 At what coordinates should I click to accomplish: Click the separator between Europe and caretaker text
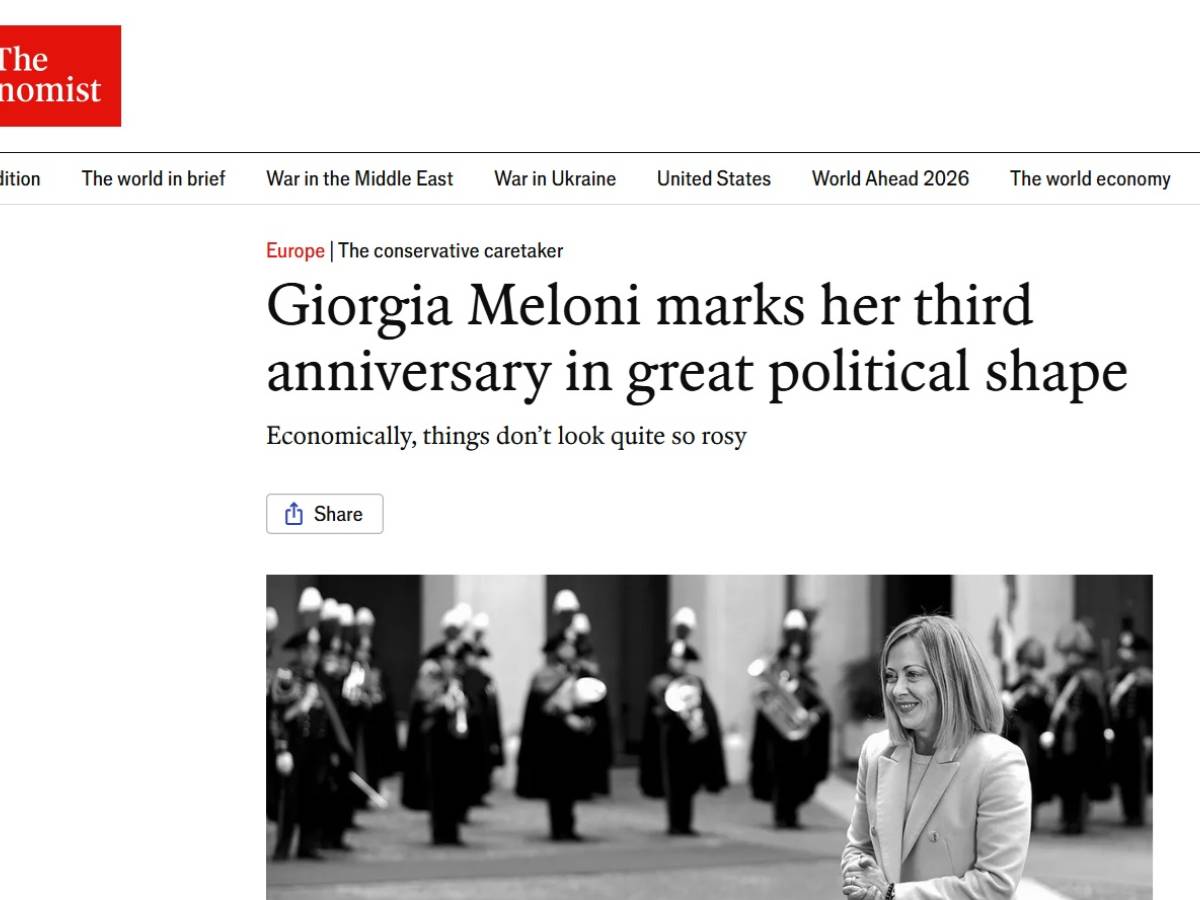pyautogui.click(x=330, y=251)
